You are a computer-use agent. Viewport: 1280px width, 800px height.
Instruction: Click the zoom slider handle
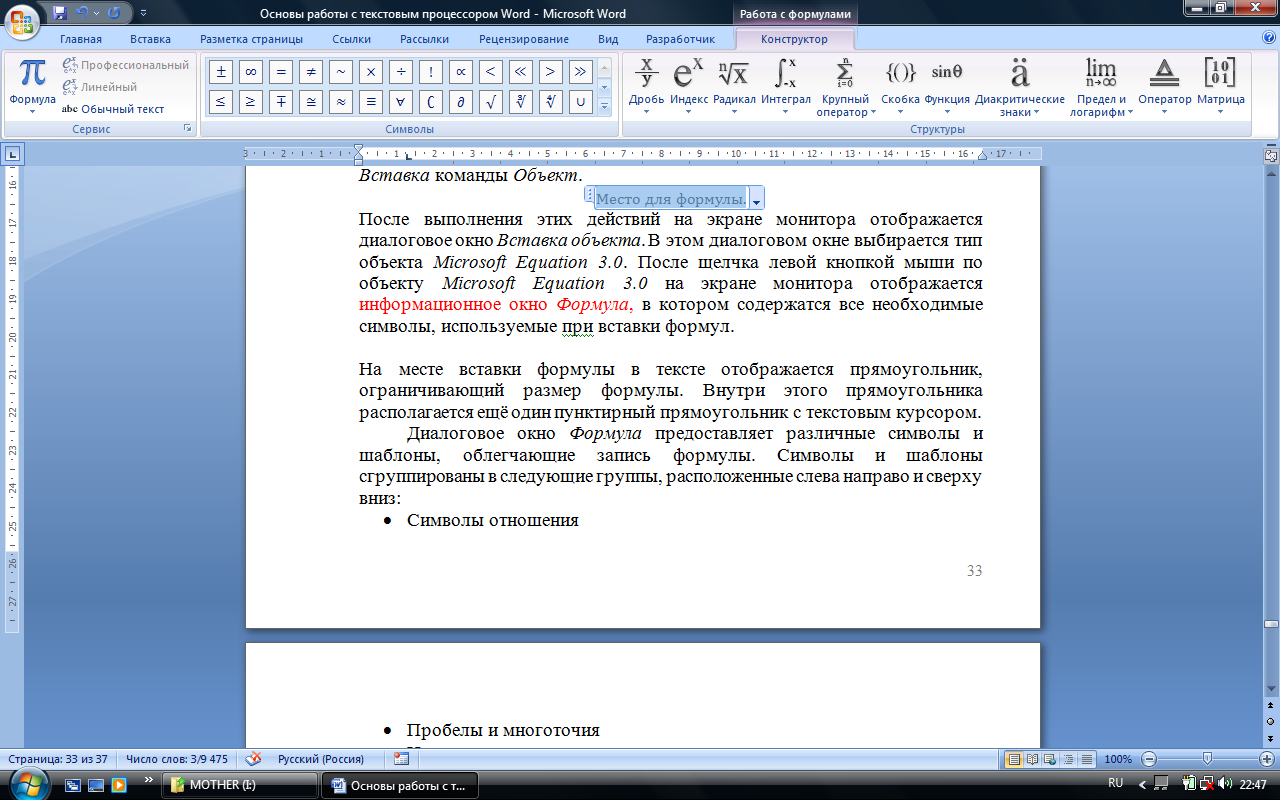pos(1207,759)
